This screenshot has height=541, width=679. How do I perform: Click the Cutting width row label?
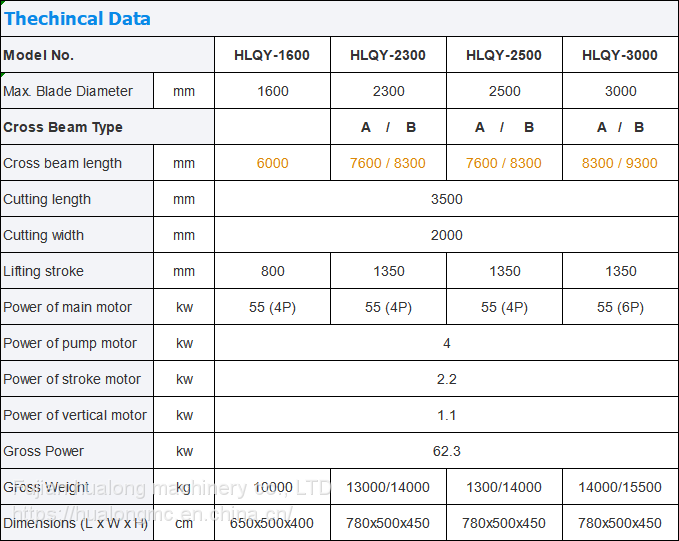(44, 235)
